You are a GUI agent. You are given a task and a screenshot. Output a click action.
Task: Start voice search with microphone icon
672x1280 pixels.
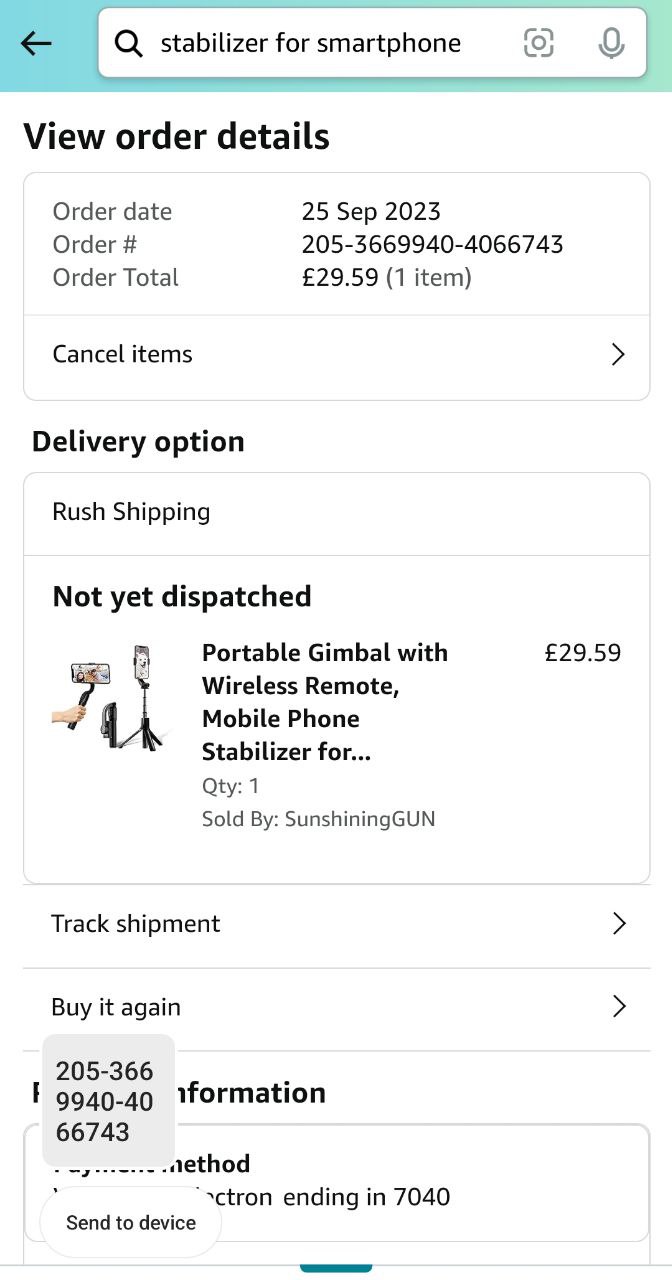[611, 43]
